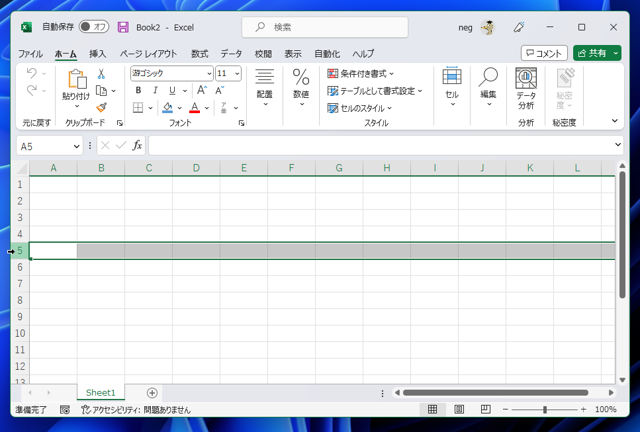Click the Cut scissors icon

(101, 74)
